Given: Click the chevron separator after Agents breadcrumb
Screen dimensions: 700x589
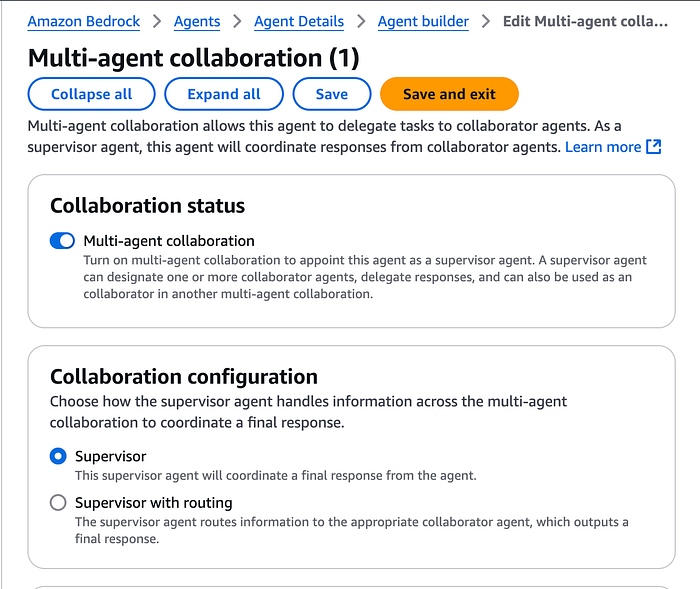Looking at the screenshot, I should tap(237, 21).
